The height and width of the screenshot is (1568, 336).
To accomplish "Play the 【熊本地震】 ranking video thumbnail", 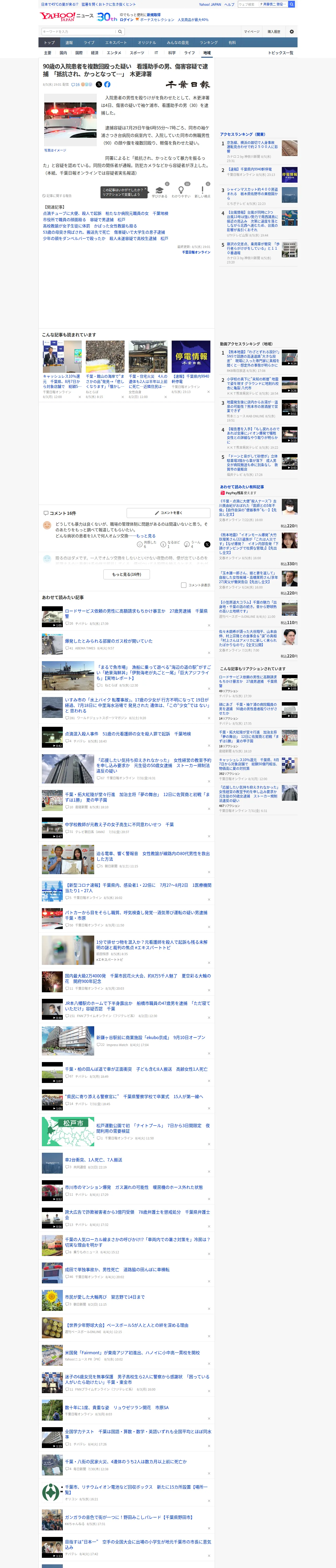I will tap(290, 357).
